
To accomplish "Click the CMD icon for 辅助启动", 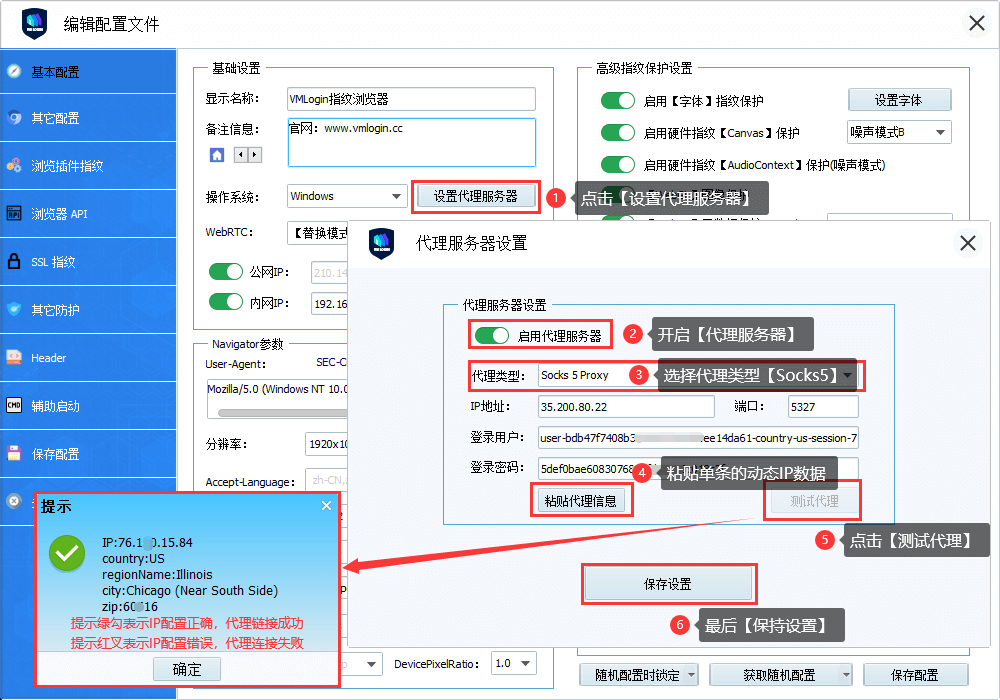I will point(14,405).
